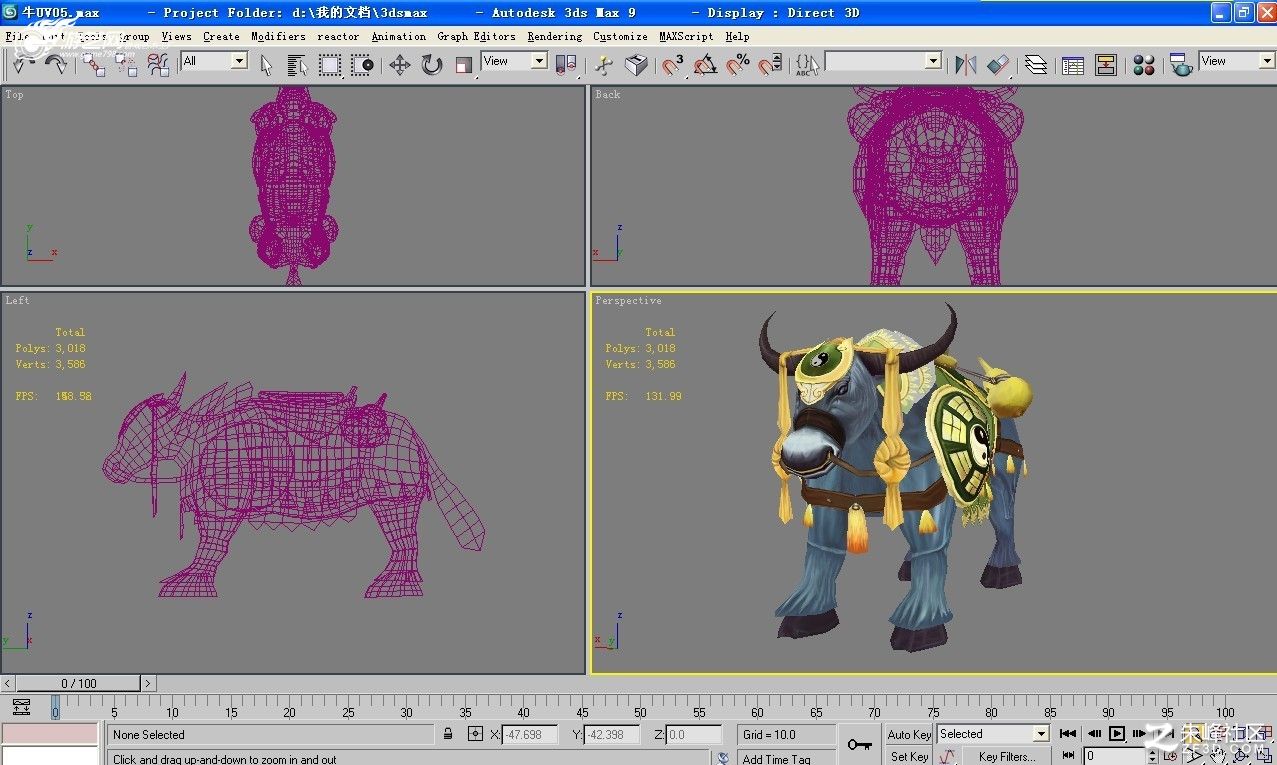1277x765 pixels.
Task: Open the Rendering menu
Action: point(555,36)
